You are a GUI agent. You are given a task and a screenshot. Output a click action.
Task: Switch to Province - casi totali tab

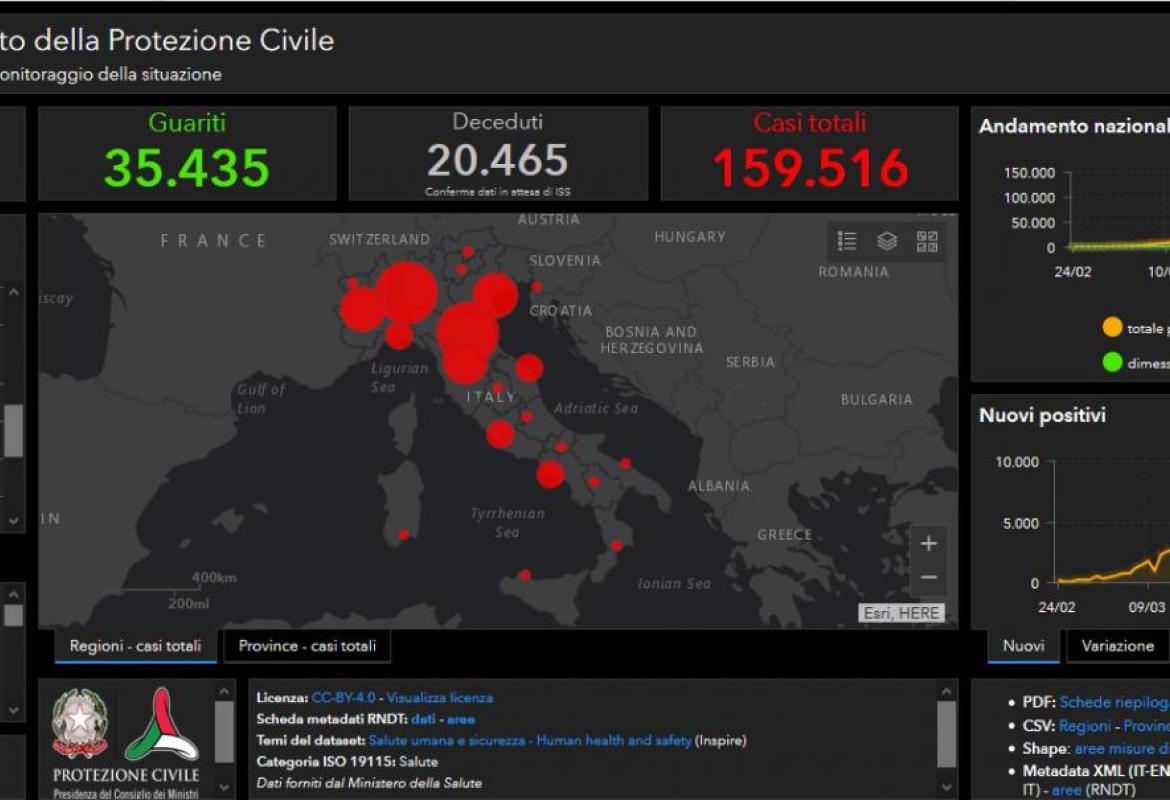click(x=307, y=646)
